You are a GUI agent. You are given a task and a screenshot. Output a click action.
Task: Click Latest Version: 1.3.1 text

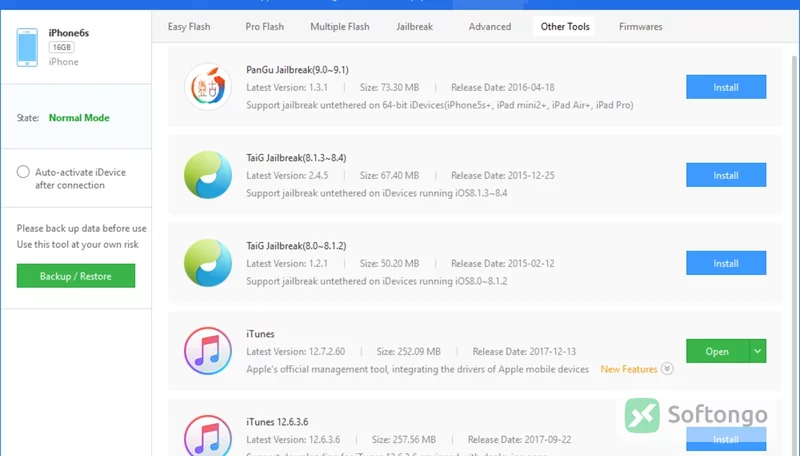[x=287, y=87]
